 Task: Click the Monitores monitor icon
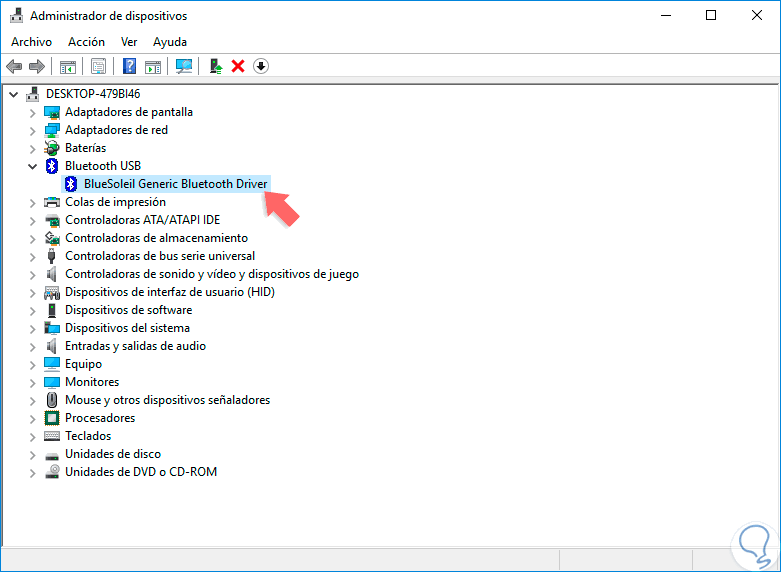click(x=52, y=382)
